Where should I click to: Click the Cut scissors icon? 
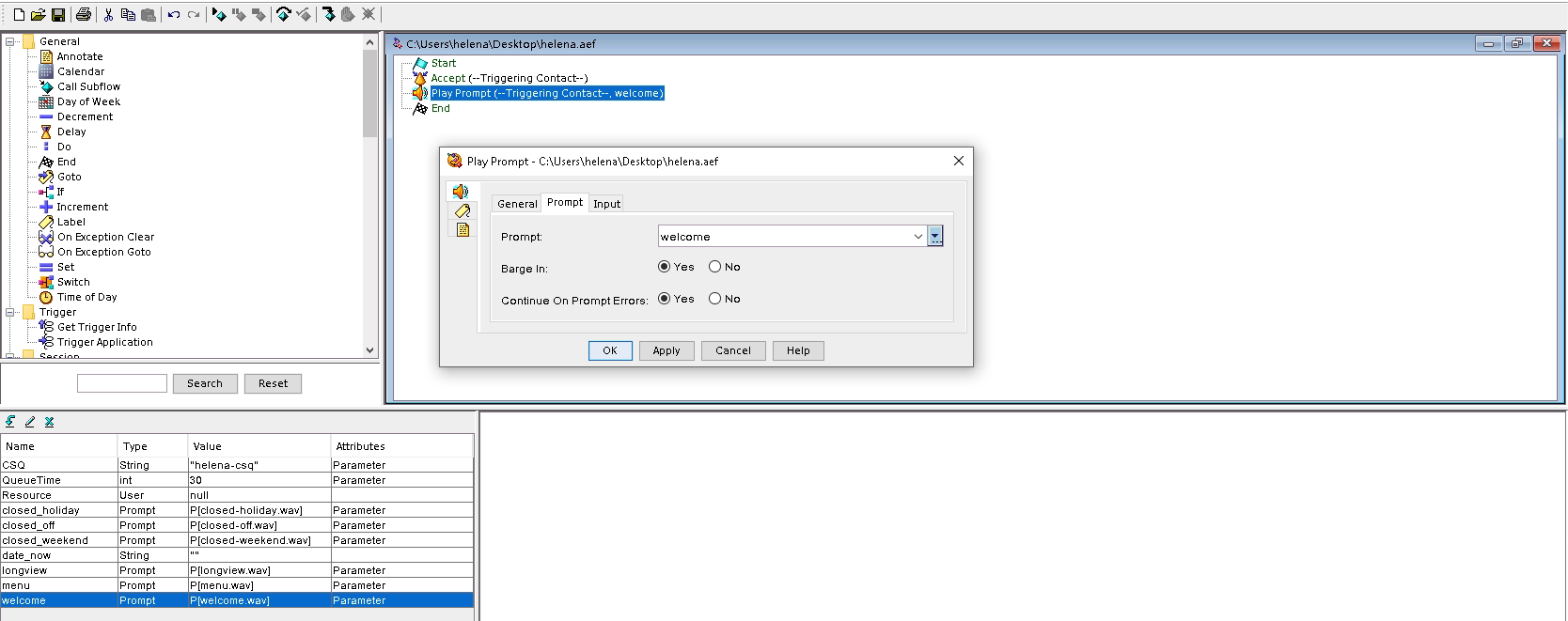click(x=108, y=15)
